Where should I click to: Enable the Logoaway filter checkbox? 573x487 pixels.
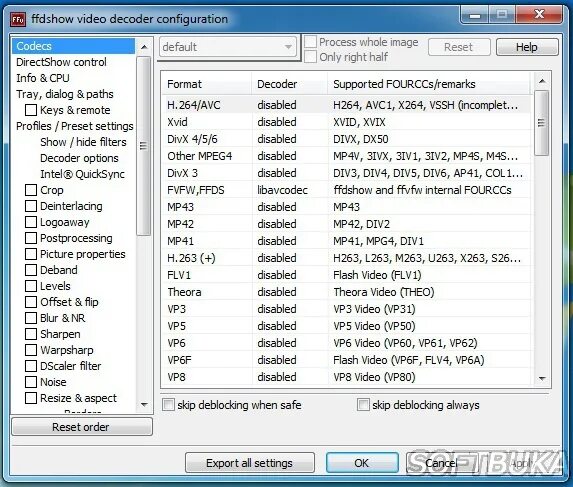point(31,222)
